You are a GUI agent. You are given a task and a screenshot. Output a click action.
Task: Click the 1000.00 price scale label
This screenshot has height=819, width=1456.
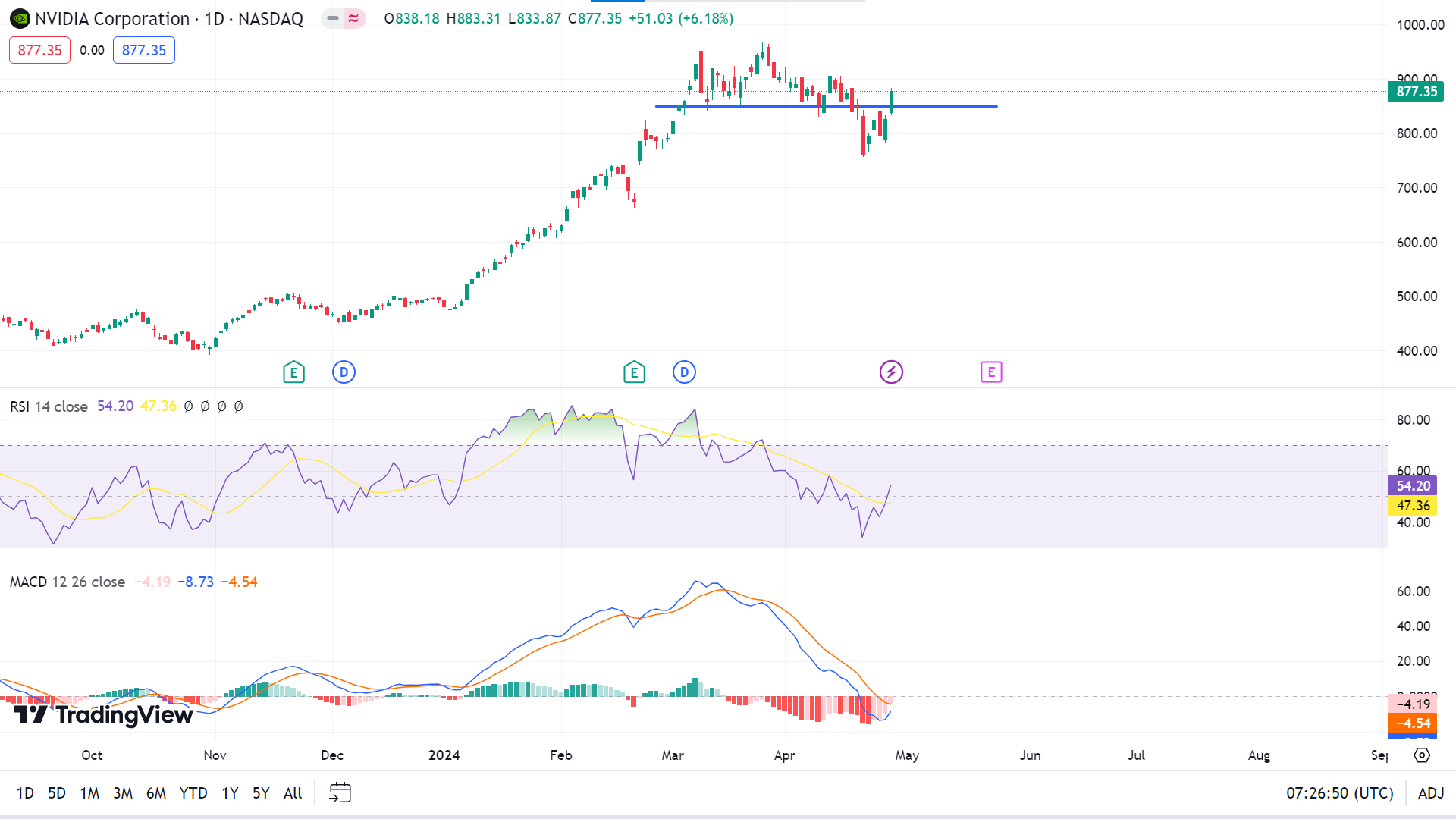[1420, 25]
